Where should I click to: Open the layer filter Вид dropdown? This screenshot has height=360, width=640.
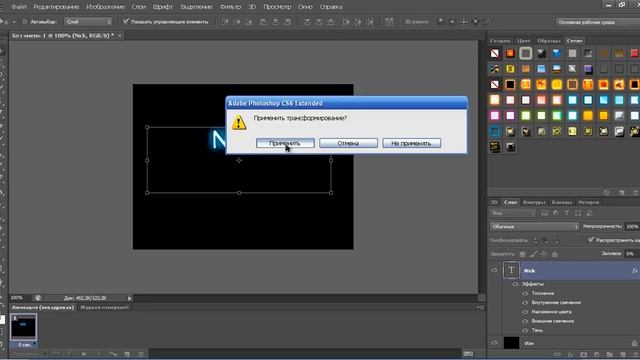(513, 213)
